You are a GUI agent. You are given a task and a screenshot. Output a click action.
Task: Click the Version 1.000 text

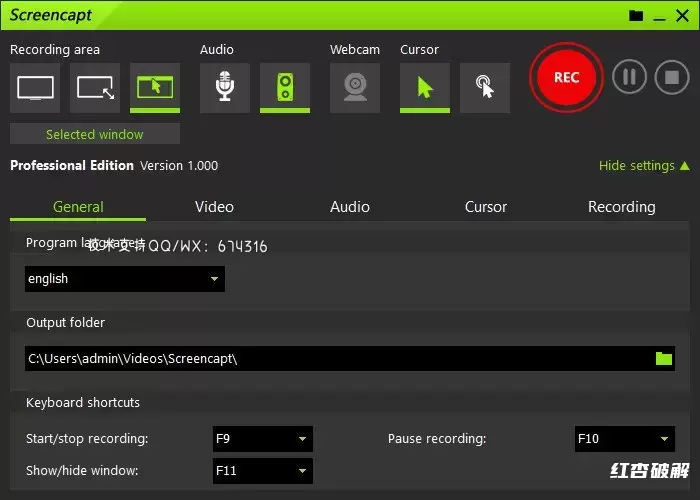pos(179,166)
